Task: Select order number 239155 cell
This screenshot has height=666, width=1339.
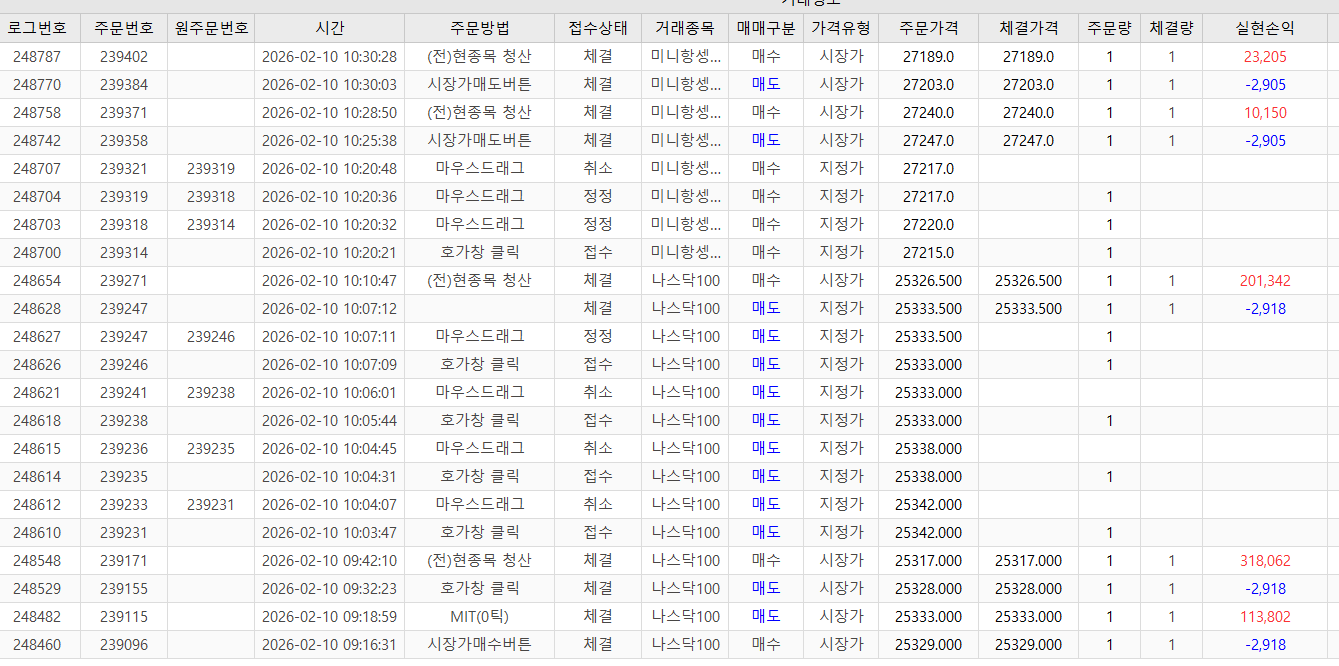Action: 124,589
